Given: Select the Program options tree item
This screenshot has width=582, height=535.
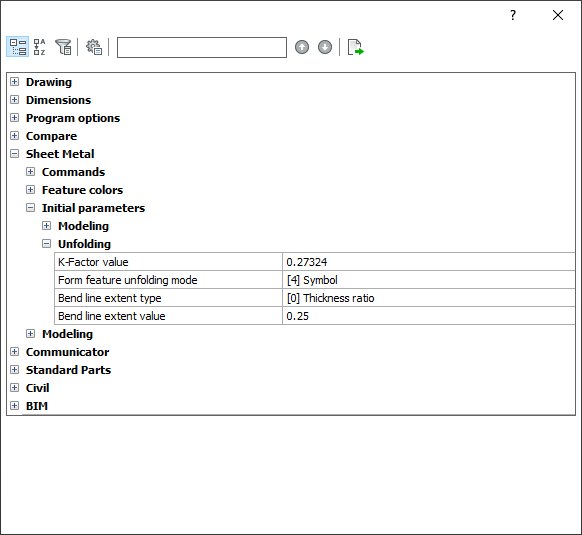Looking at the screenshot, I should [x=73, y=118].
